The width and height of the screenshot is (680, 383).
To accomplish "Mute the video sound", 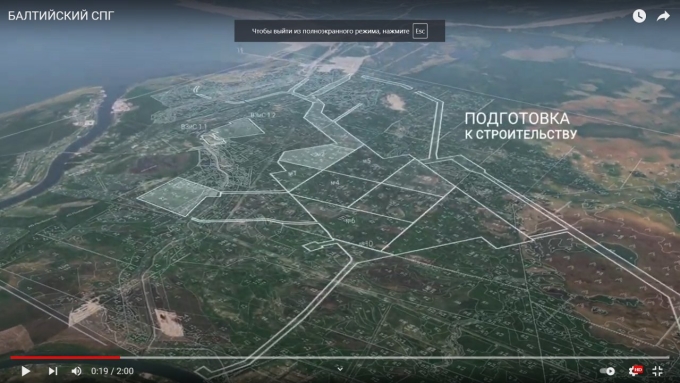I will click(76, 371).
